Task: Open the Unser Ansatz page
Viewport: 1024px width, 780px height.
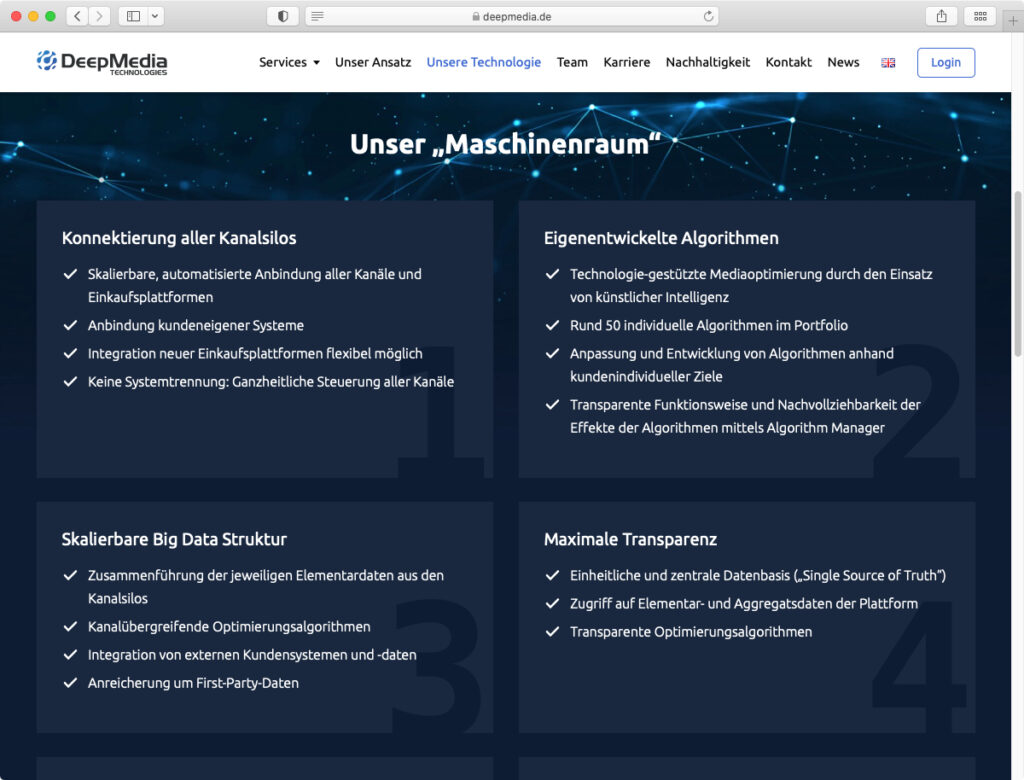Action: (x=373, y=62)
